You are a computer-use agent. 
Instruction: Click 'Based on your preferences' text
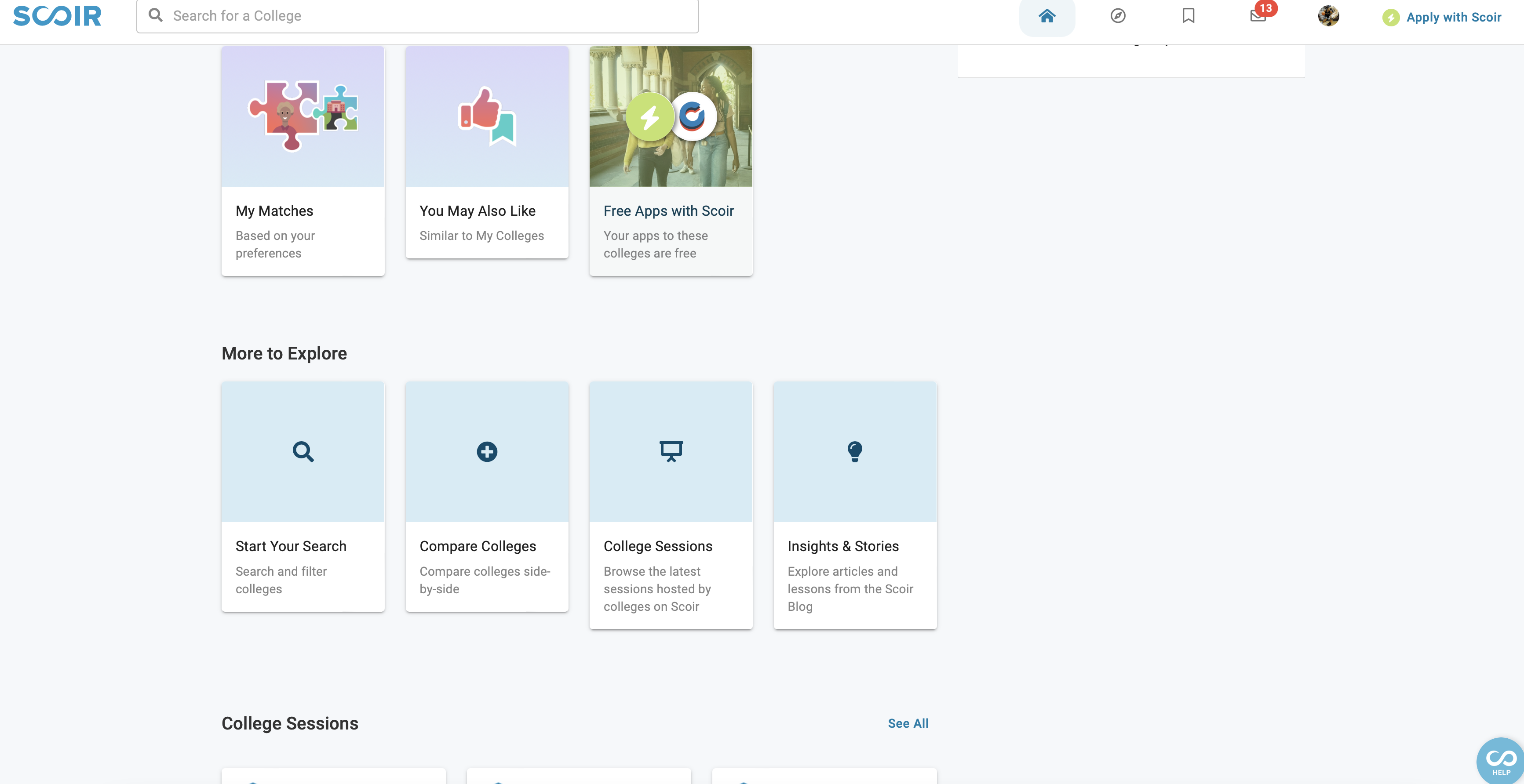275,244
